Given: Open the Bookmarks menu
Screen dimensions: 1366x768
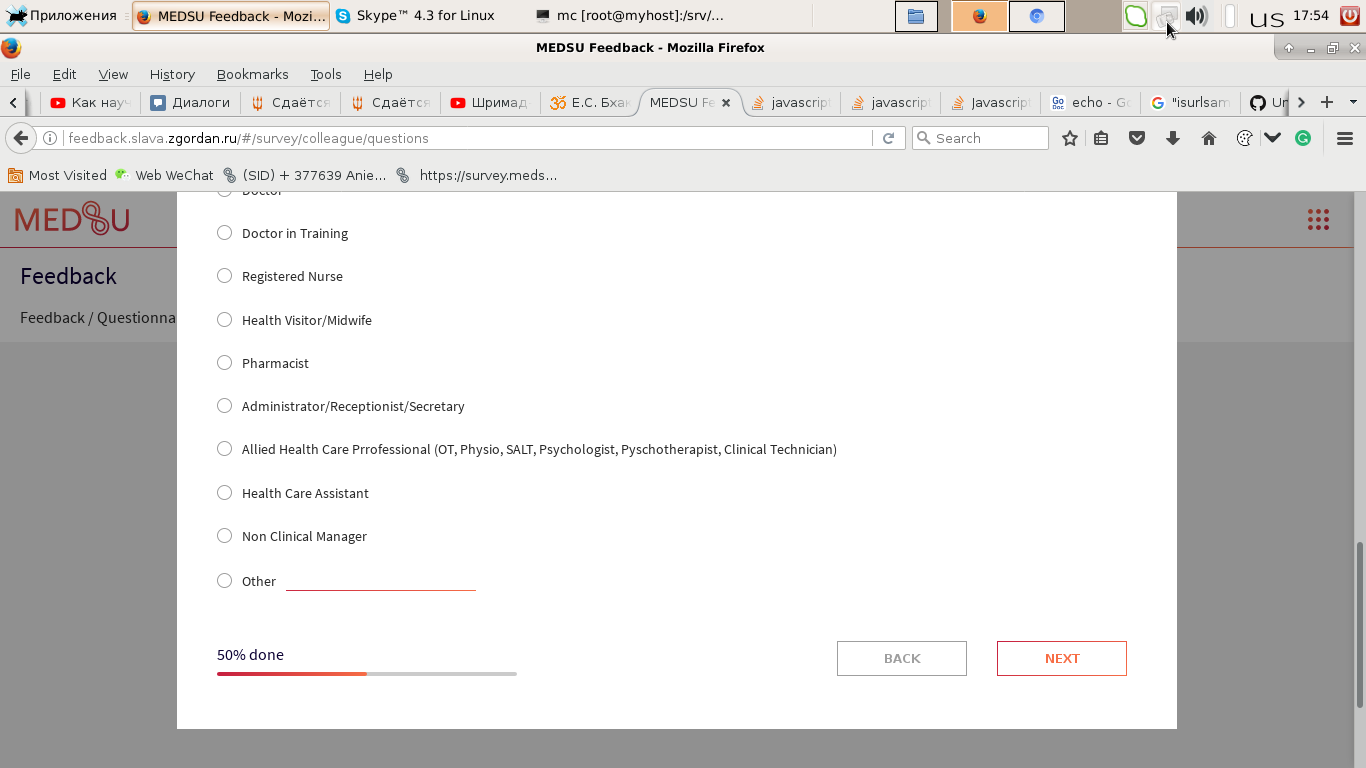Looking at the screenshot, I should coord(252,74).
